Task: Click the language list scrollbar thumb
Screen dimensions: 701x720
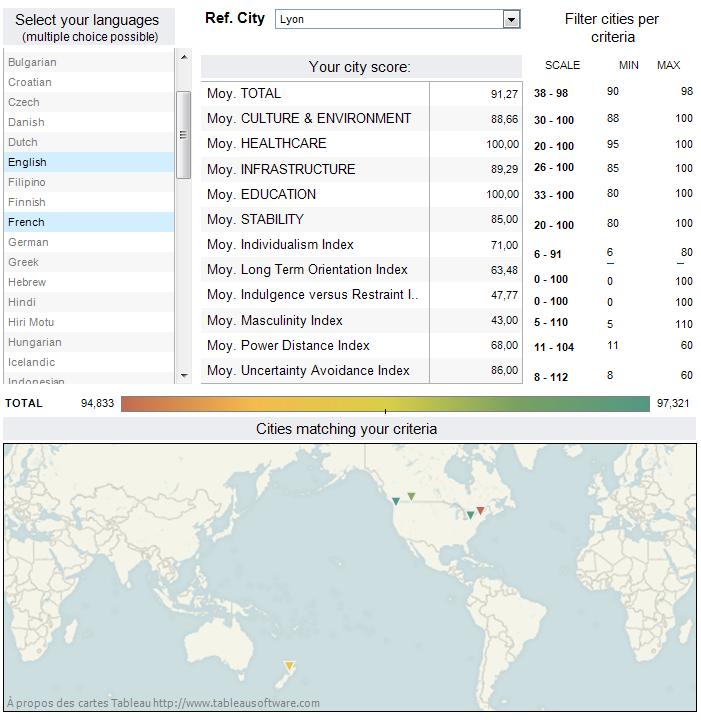Action: 184,135
